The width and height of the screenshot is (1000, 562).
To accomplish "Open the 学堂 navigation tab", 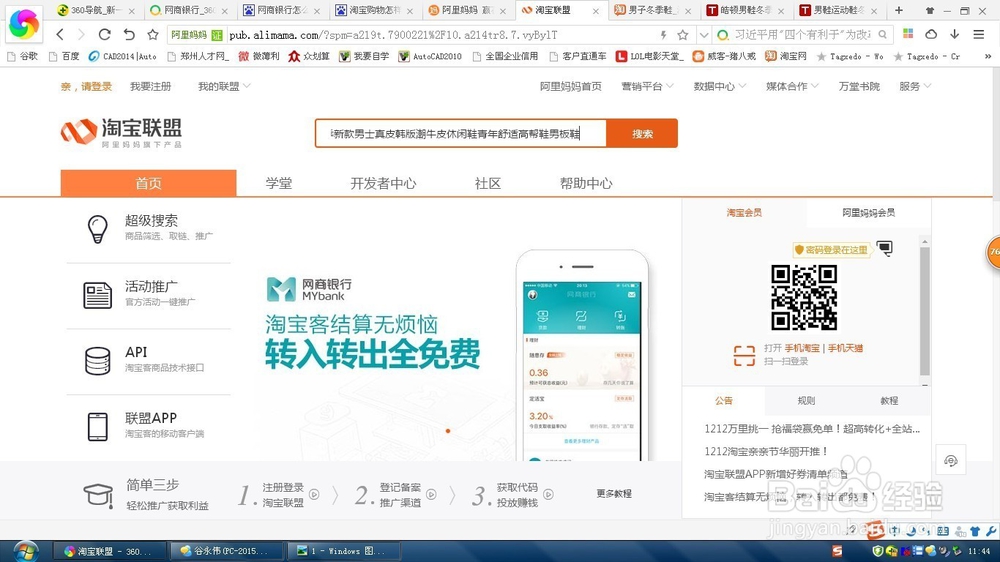I will pos(279,183).
